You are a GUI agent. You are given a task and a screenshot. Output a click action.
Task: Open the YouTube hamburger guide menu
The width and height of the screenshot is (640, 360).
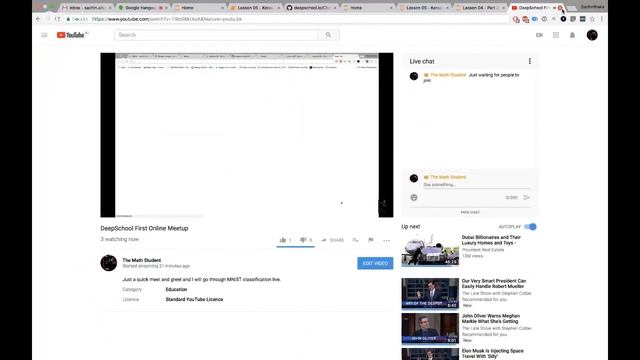click(x=44, y=35)
